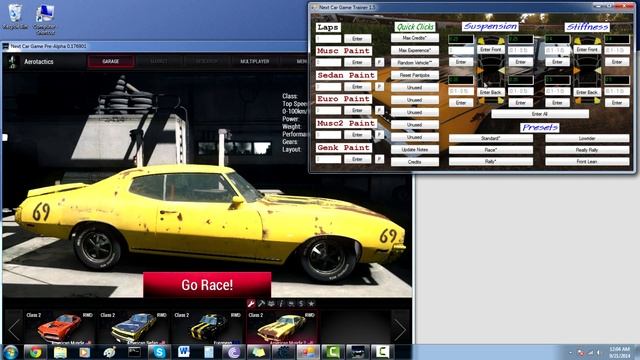Open the Command Prompt taskbar icon

(134, 352)
